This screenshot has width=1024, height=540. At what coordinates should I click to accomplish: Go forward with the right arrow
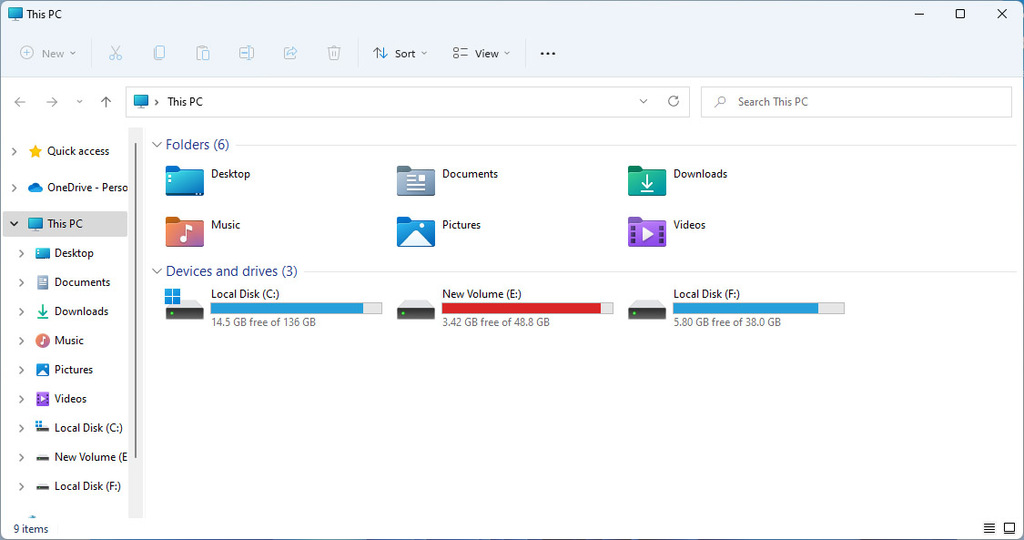(52, 102)
